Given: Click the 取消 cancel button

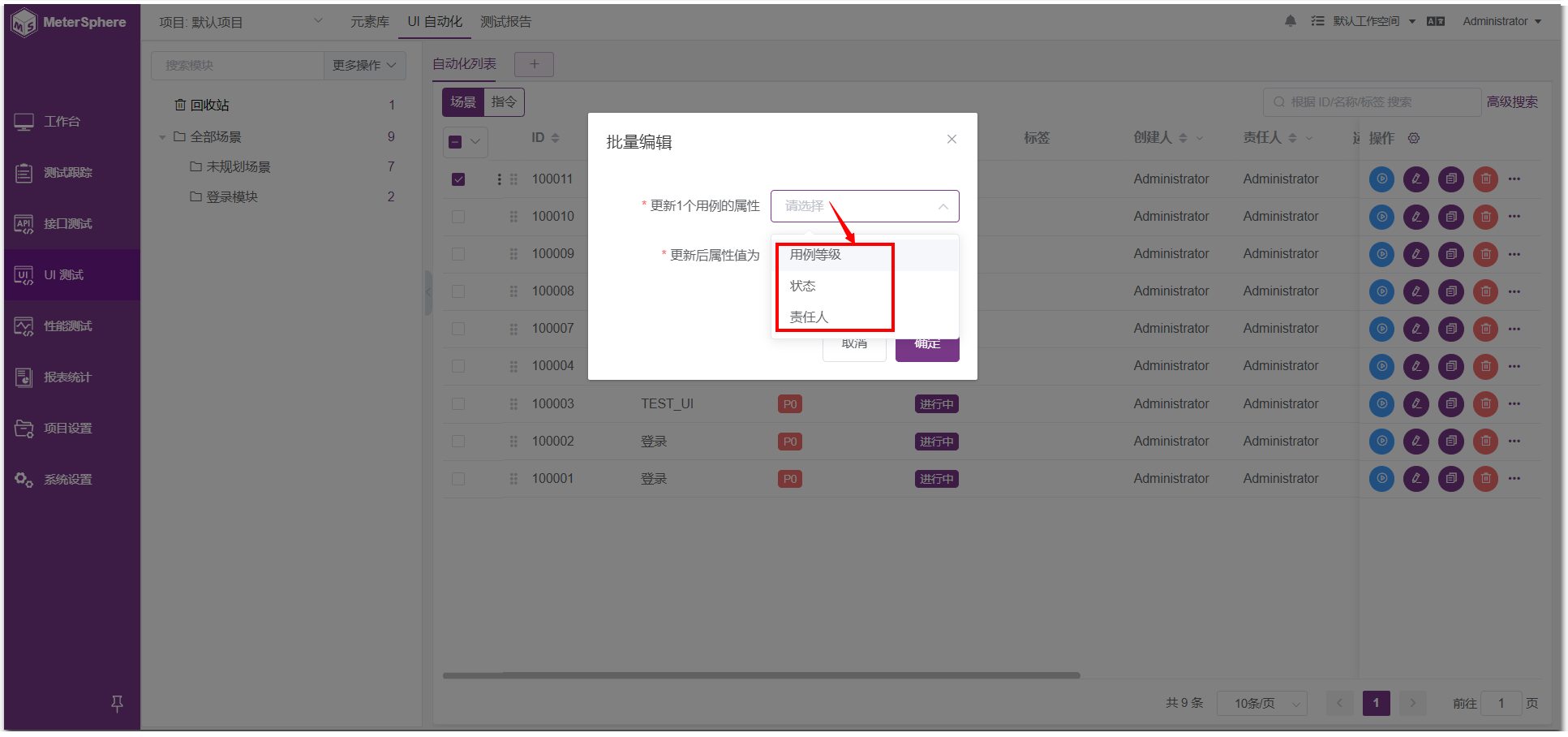Looking at the screenshot, I should click(x=854, y=347).
